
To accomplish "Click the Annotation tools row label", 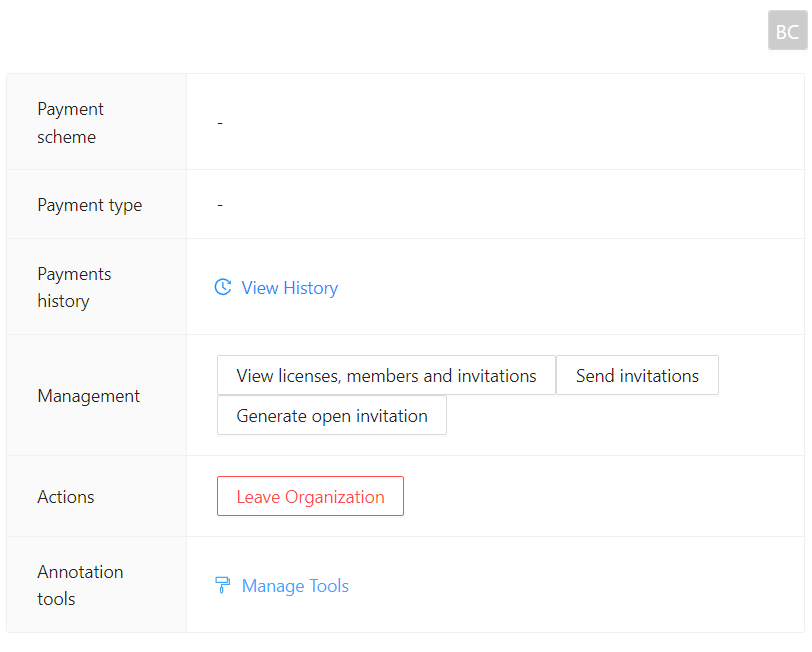I will (x=80, y=585).
